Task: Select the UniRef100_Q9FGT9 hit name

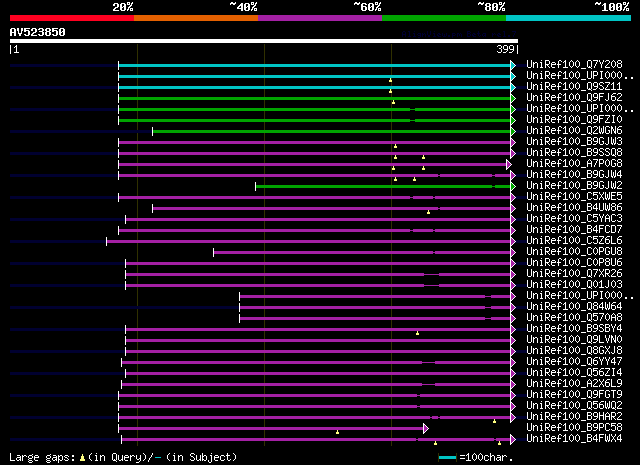Action: 574,395
